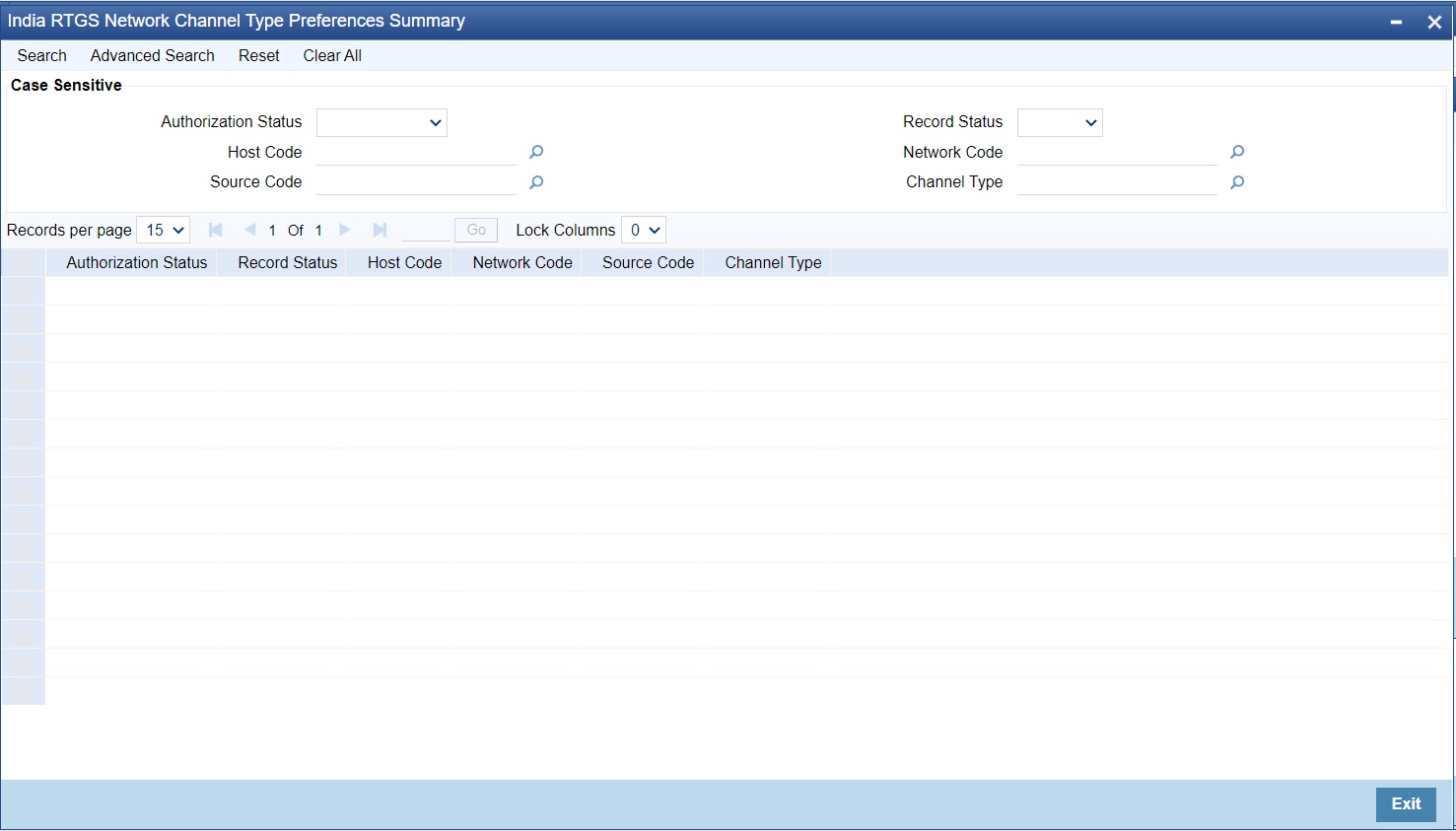Go to first page of records
The height and width of the screenshot is (831, 1456).
215,230
